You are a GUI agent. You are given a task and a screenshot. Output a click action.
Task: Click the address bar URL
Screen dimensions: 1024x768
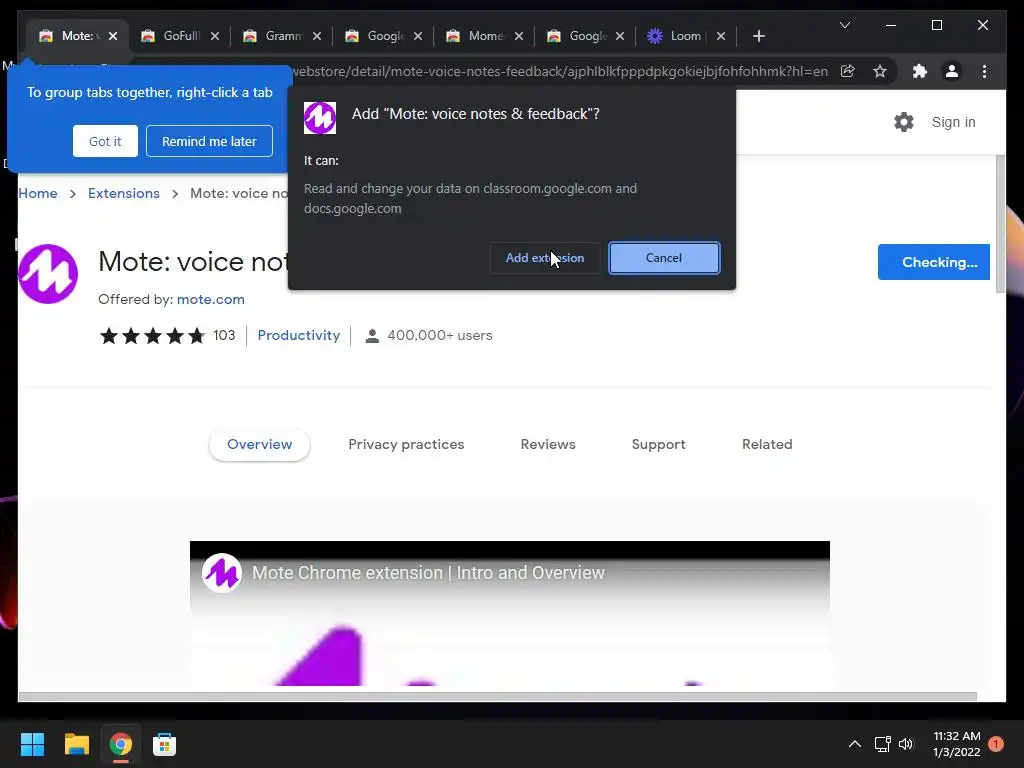[560, 71]
